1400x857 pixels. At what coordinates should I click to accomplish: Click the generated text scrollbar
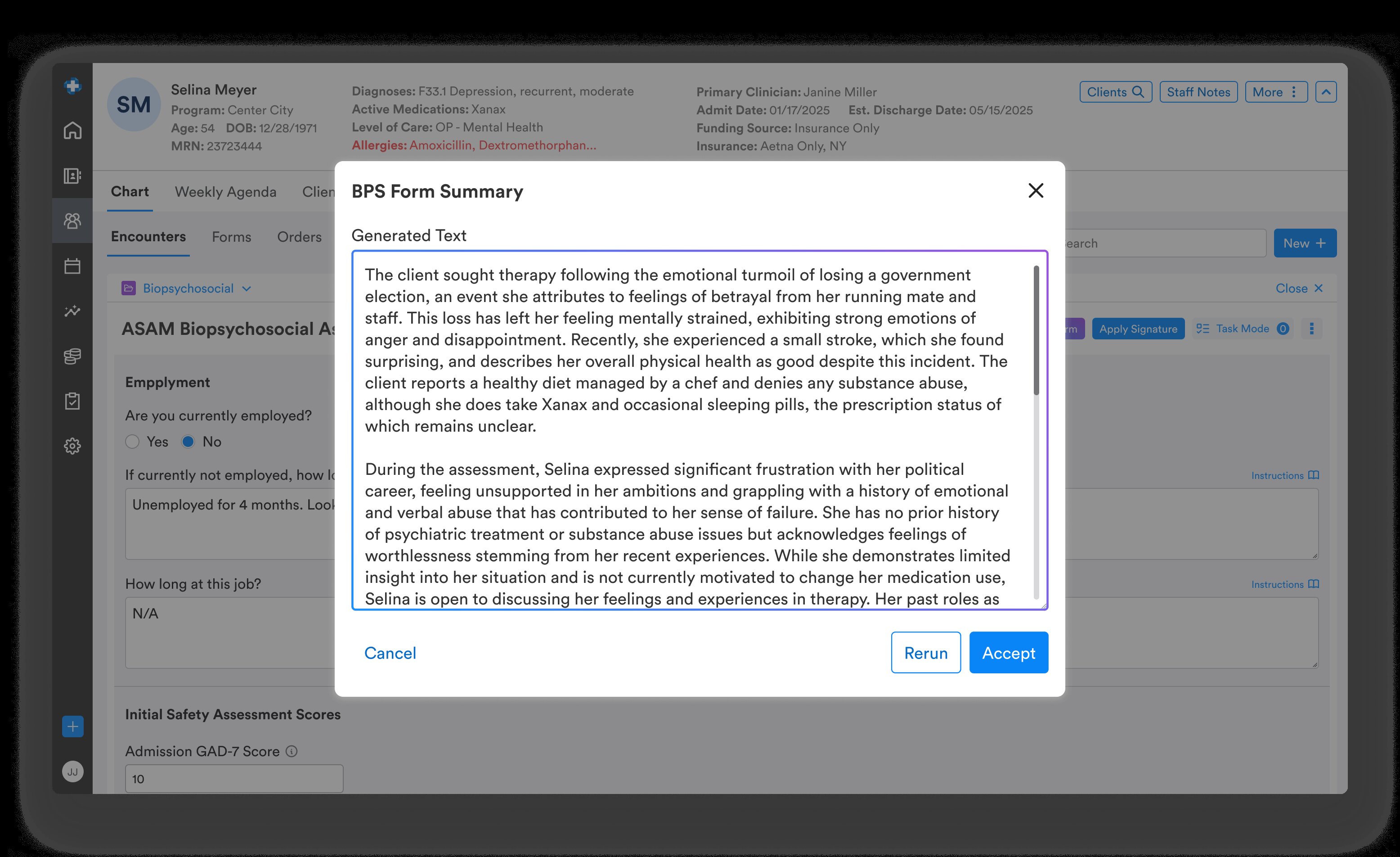pyautogui.click(x=1036, y=330)
